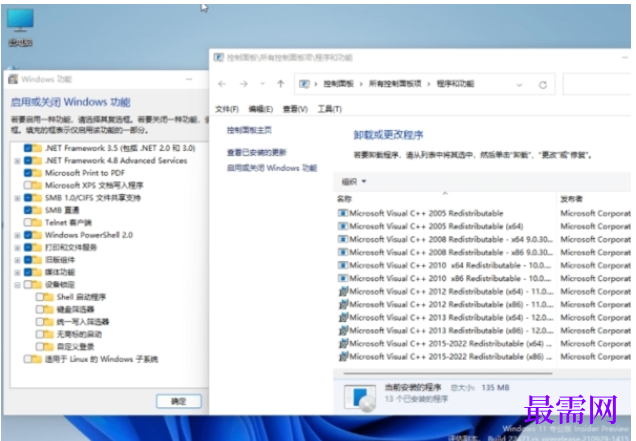Image resolution: width=636 pixels, height=441 pixels.
Task: Check the Shell Launcher checkbox
Action: coord(40,297)
